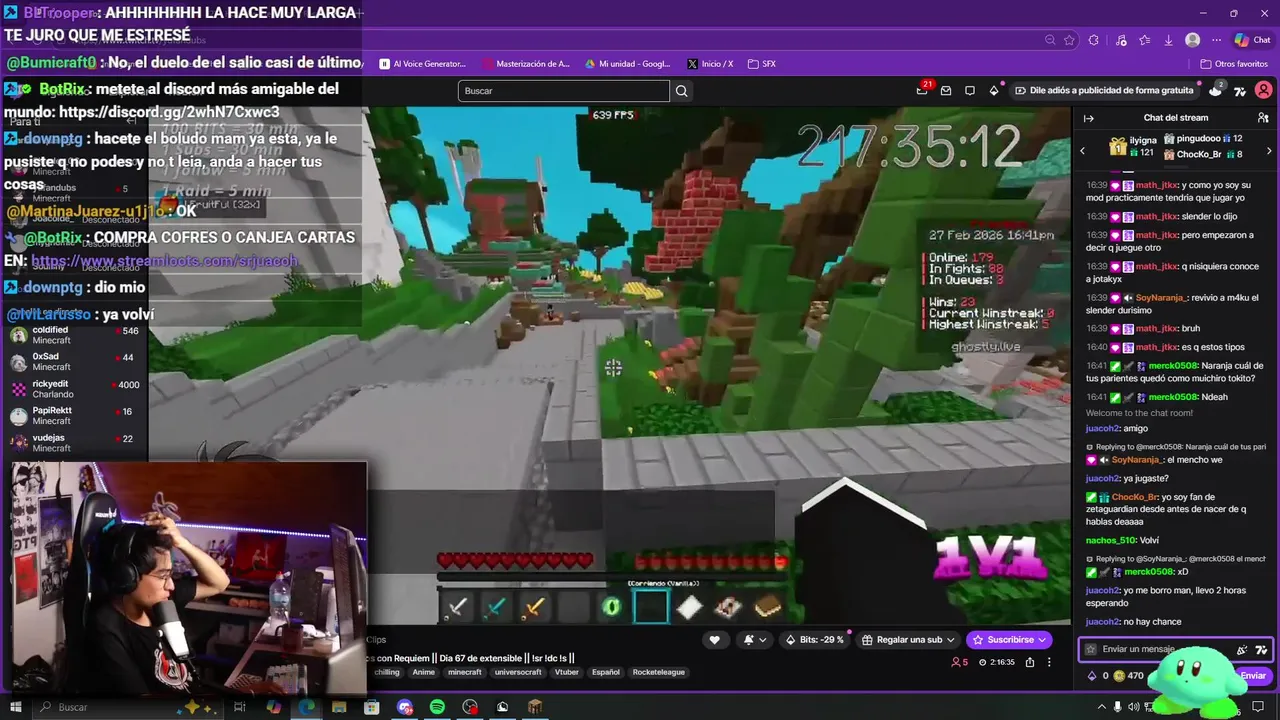Click streamer webcam thumbnail overlay

point(188,576)
